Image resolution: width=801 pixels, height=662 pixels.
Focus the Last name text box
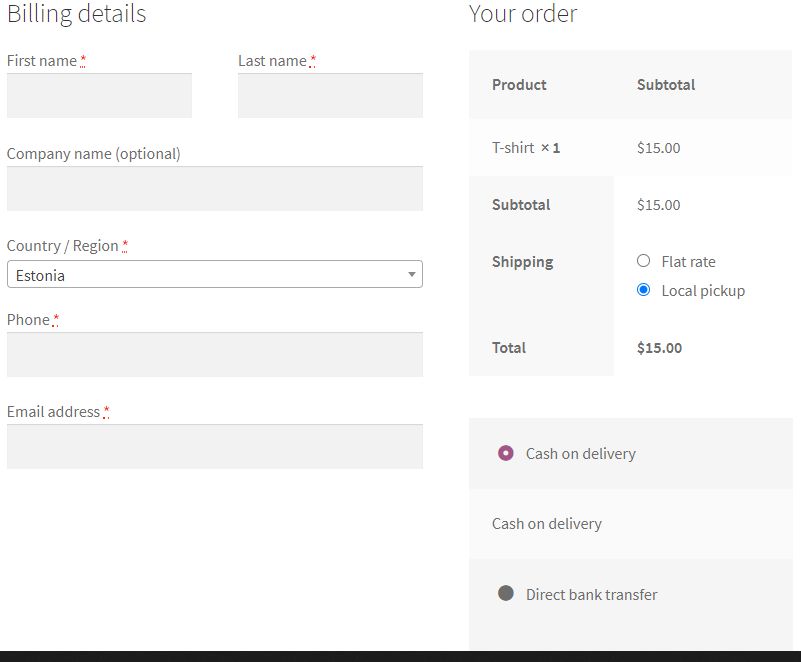point(330,95)
